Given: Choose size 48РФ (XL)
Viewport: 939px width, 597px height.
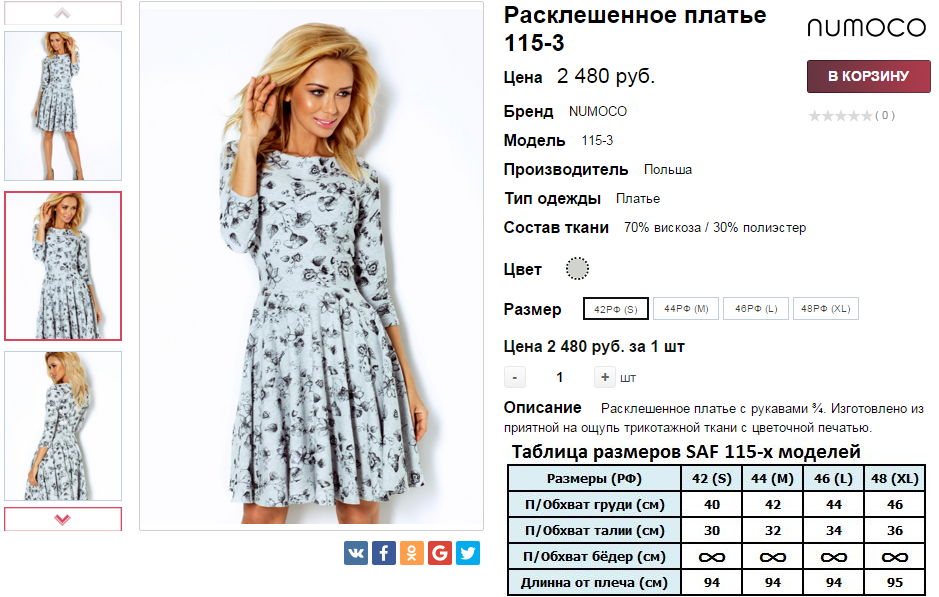Looking at the screenshot, I should [826, 308].
